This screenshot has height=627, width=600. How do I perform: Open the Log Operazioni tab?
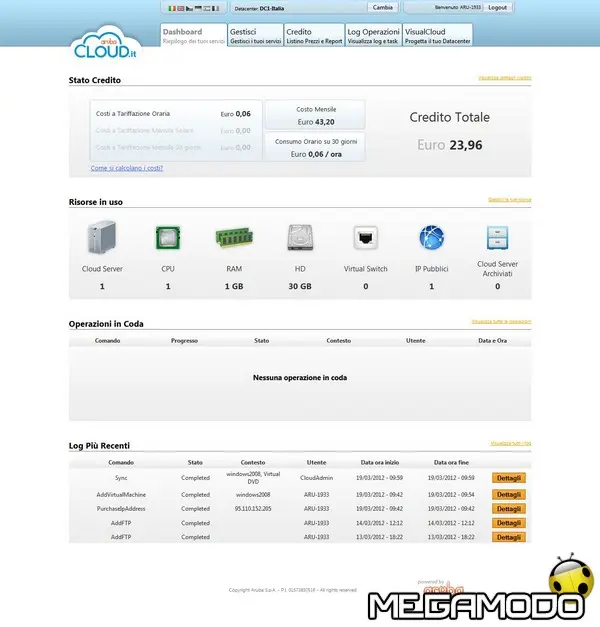373,36
